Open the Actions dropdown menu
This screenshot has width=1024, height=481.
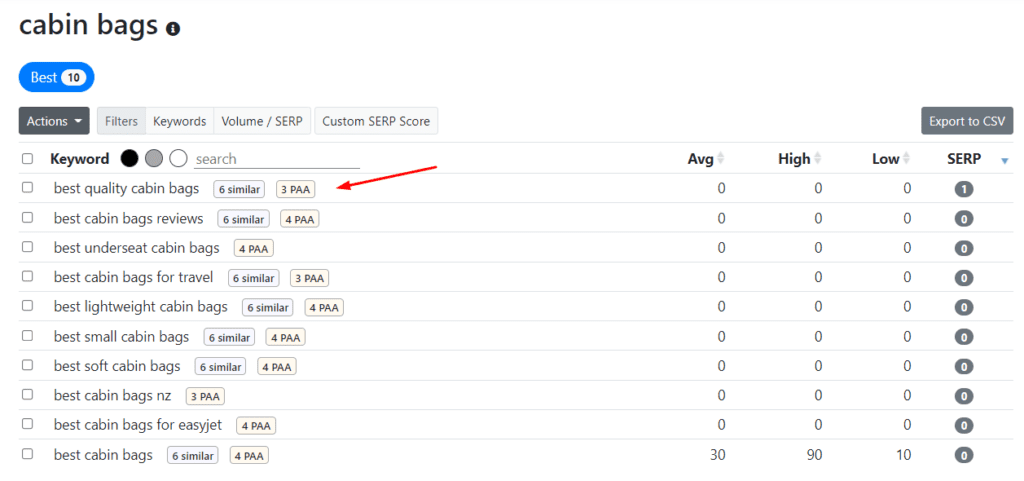(x=54, y=121)
